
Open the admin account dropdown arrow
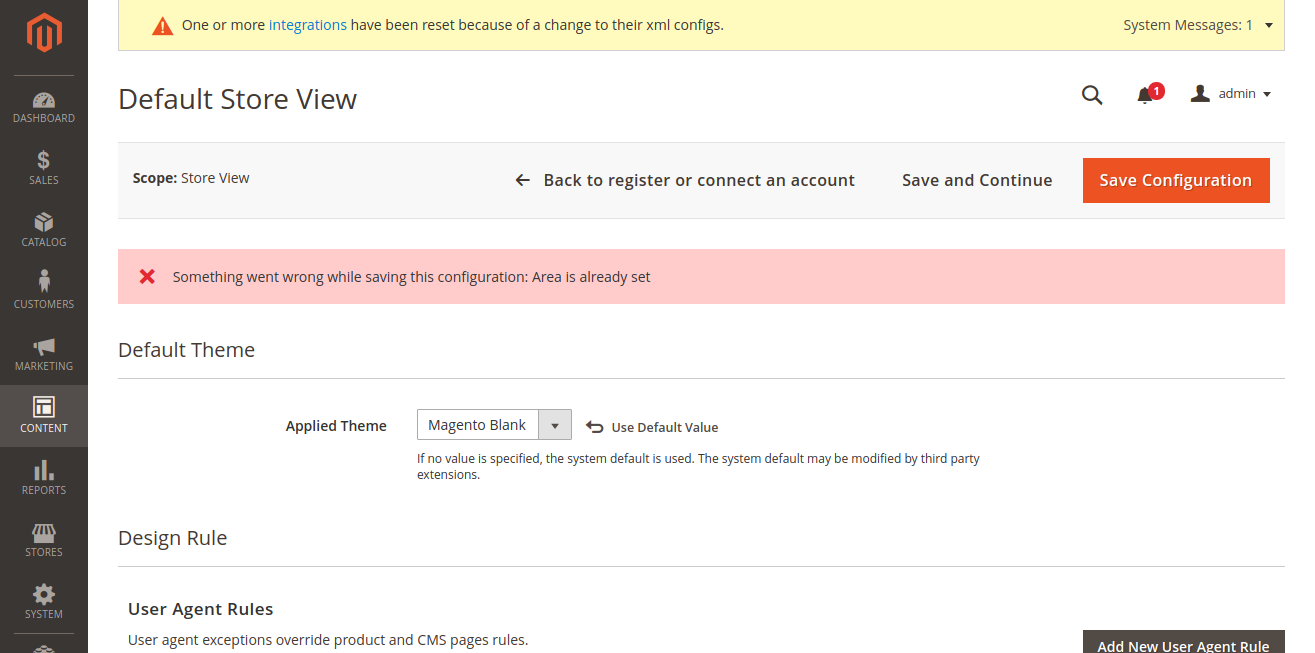point(1267,94)
